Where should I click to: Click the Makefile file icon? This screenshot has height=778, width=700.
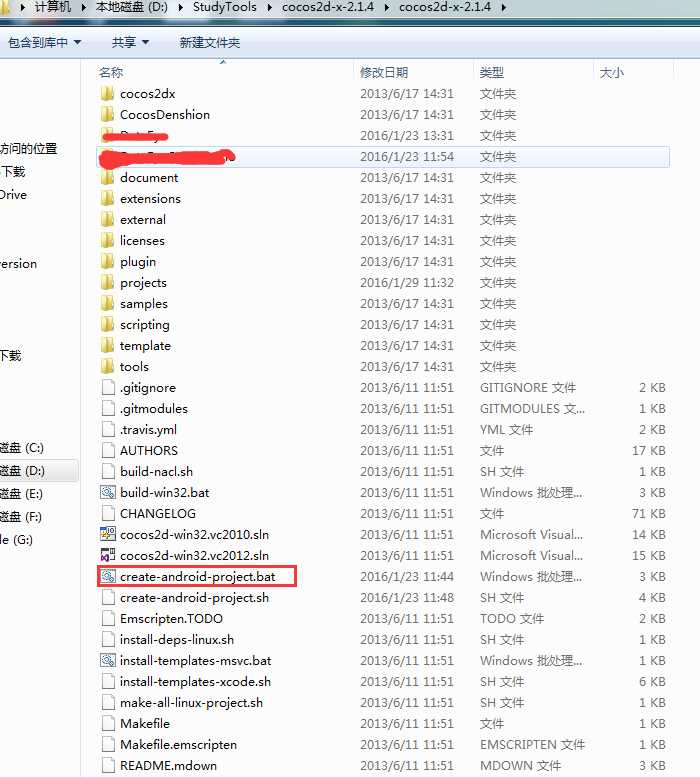(108, 723)
